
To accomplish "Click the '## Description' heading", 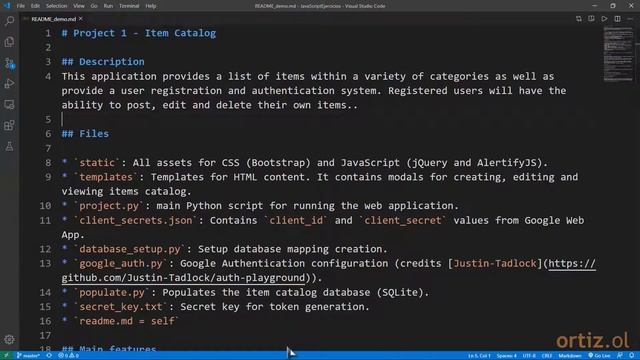I will (x=103, y=62).
